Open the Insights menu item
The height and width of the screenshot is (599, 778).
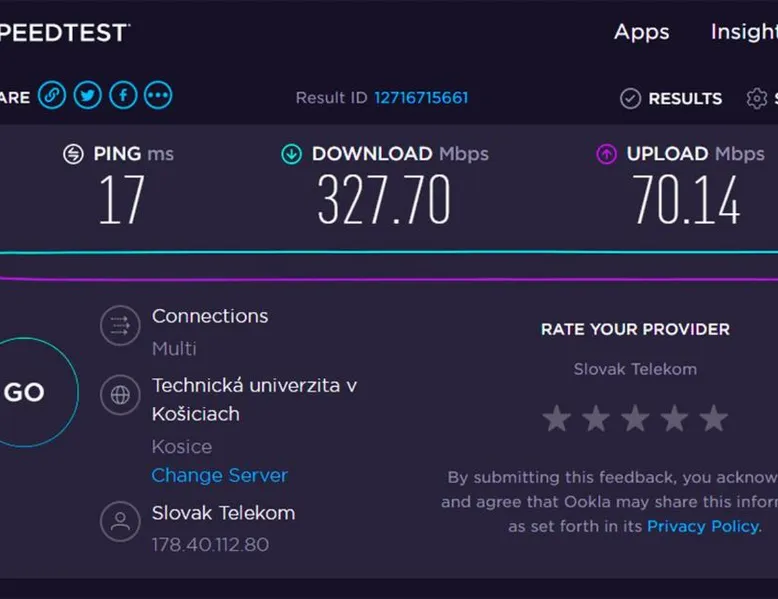[x=744, y=32]
